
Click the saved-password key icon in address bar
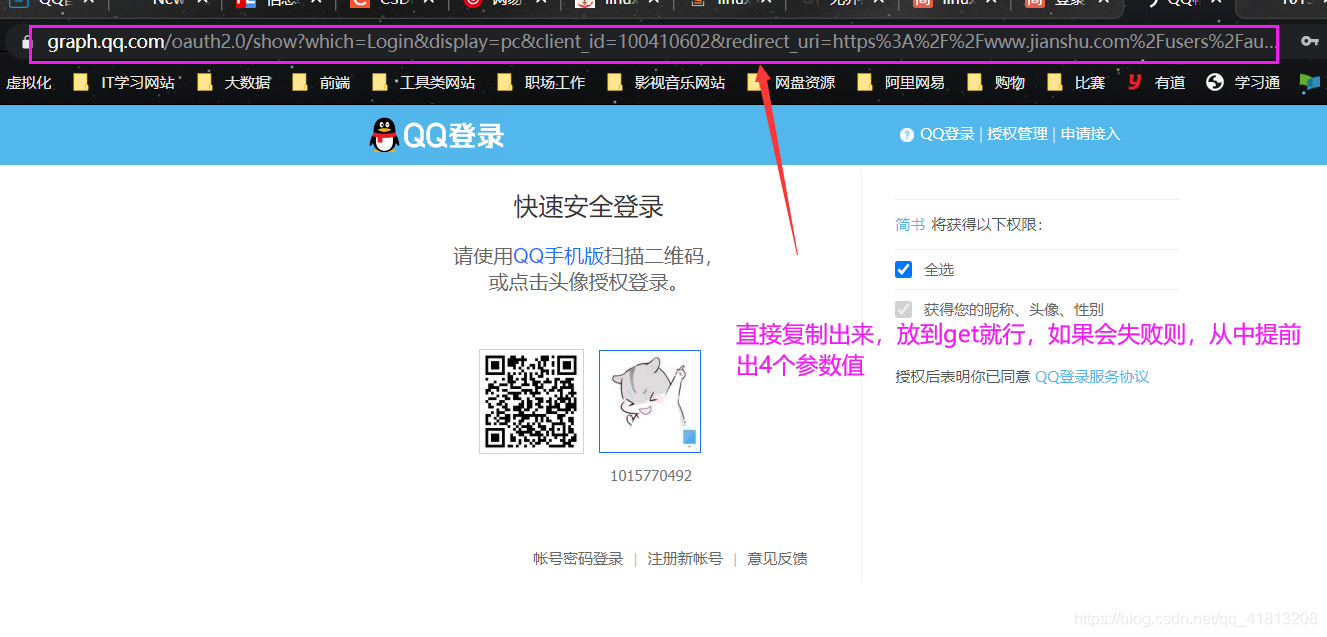1308,42
